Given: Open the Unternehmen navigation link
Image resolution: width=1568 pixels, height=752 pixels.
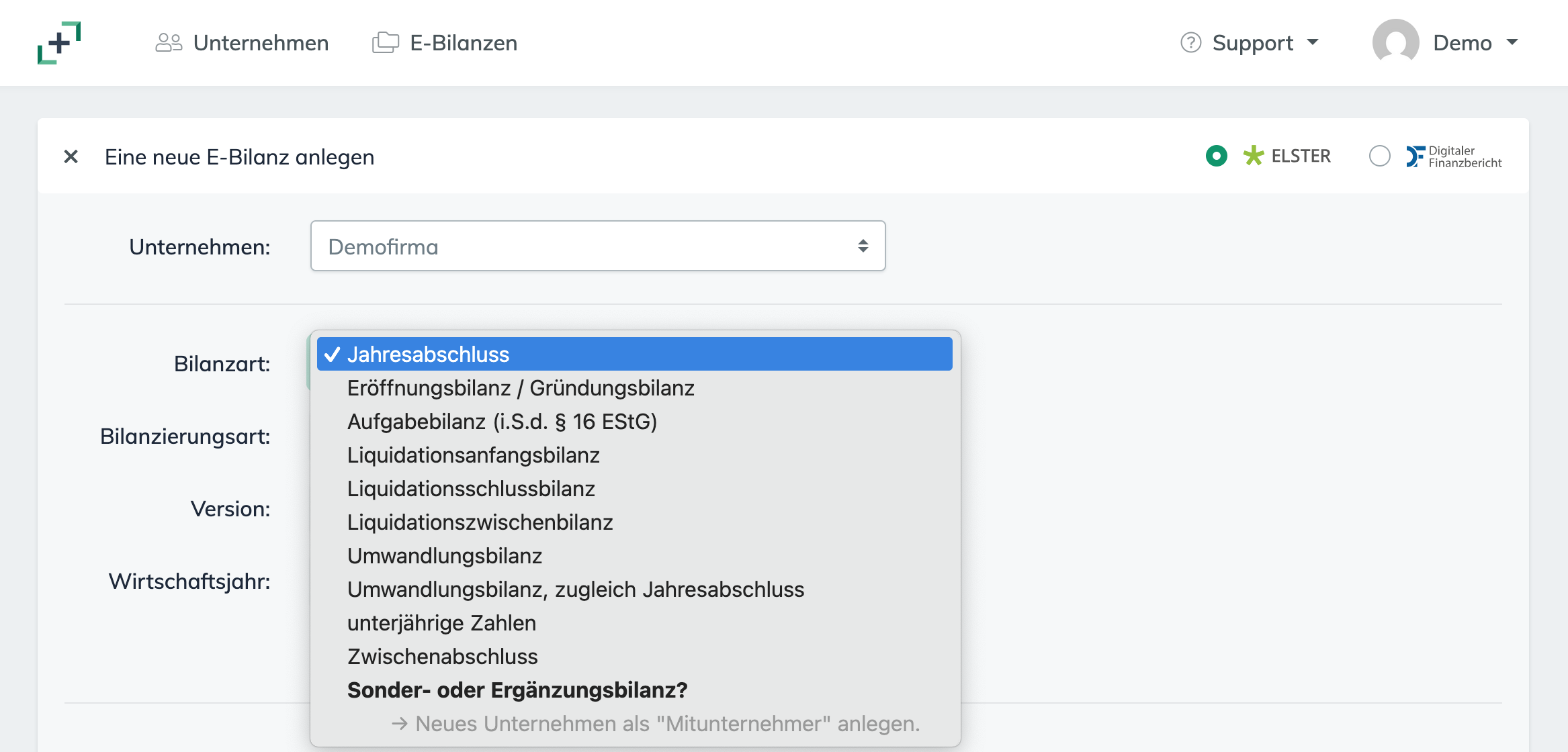Looking at the screenshot, I should click(261, 43).
